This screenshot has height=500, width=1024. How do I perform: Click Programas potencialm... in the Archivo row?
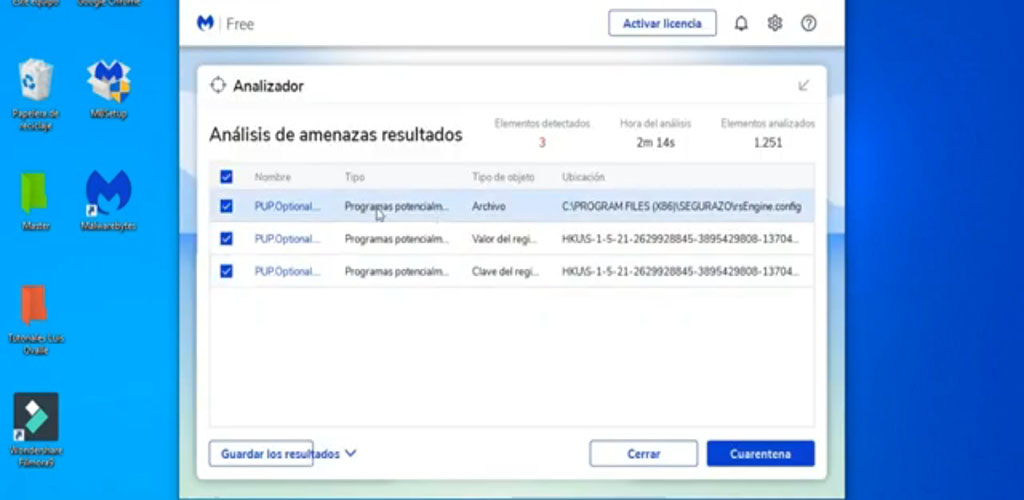[x=397, y=206]
